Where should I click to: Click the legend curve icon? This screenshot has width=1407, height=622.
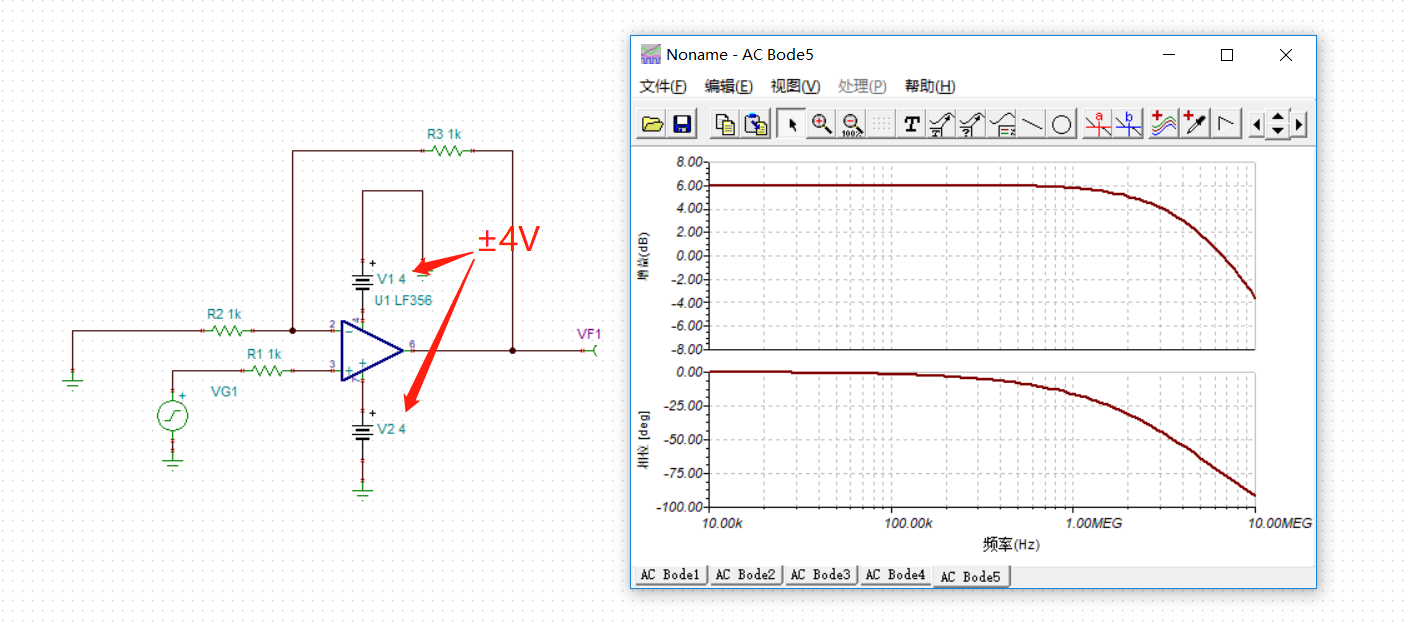[1003, 124]
